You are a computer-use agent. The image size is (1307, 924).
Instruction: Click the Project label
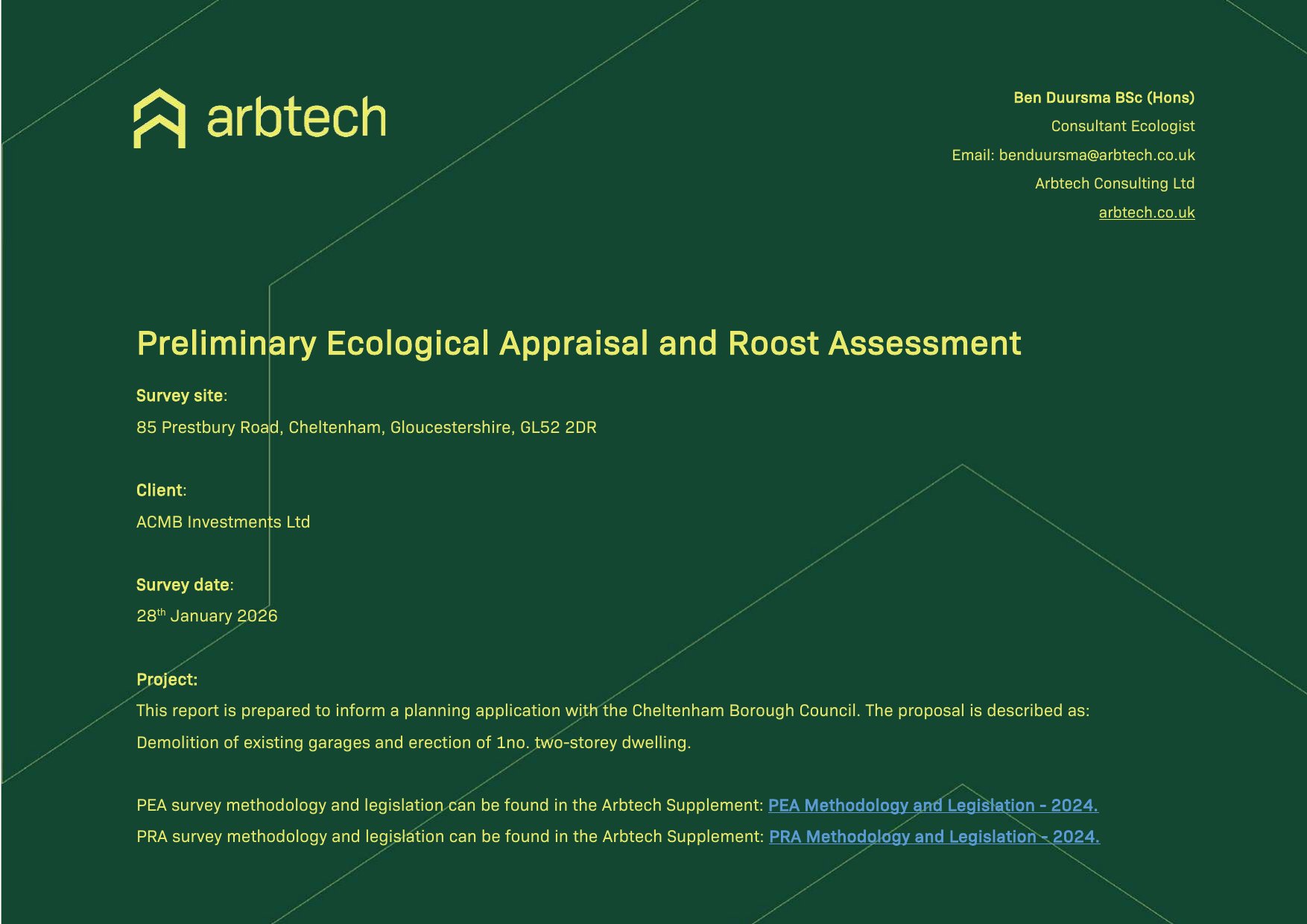pos(167,680)
